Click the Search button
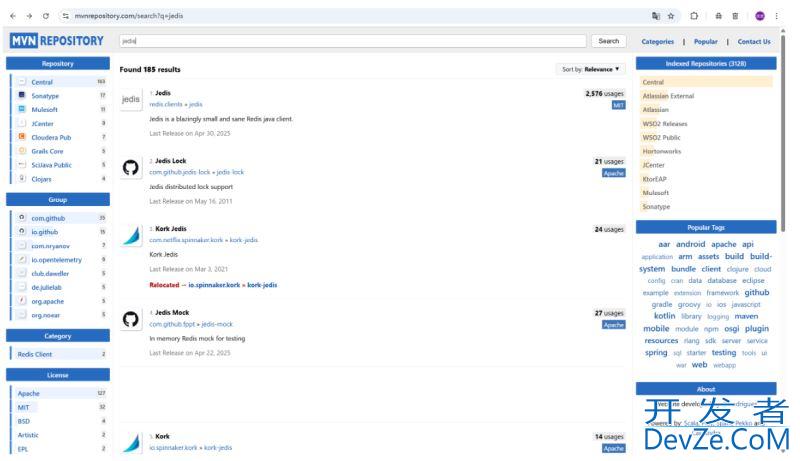 pyautogui.click(x=609, y=41)
